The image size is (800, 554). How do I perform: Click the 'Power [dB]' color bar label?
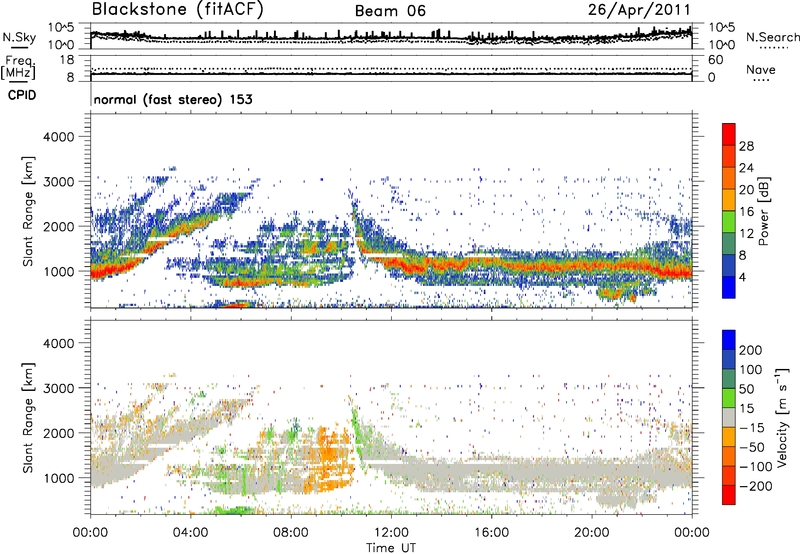[x=764, y=211]
